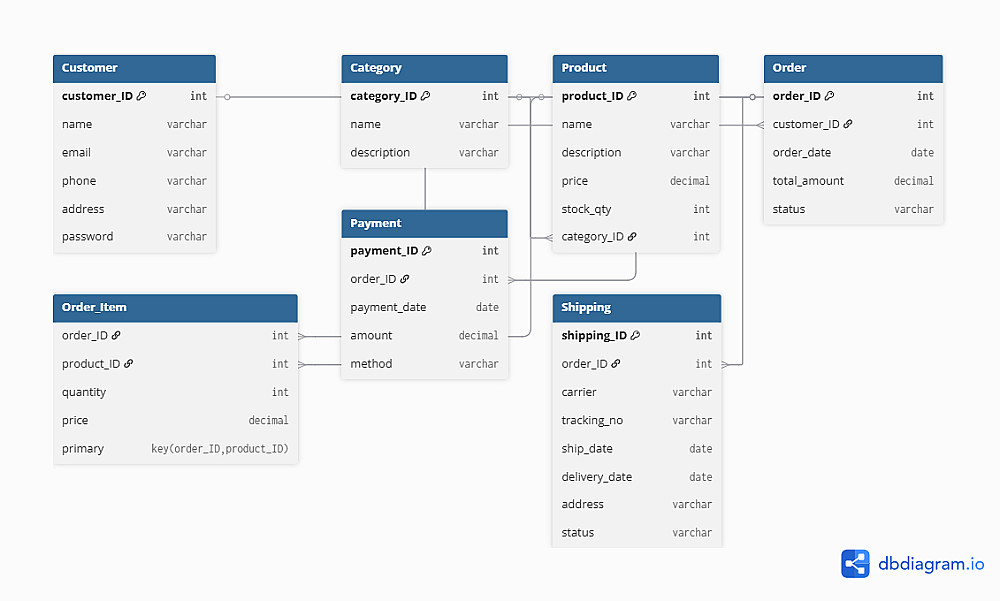Click the key icon beside category_ID
Screen dimensions: 1000x601
click(426, 96)
